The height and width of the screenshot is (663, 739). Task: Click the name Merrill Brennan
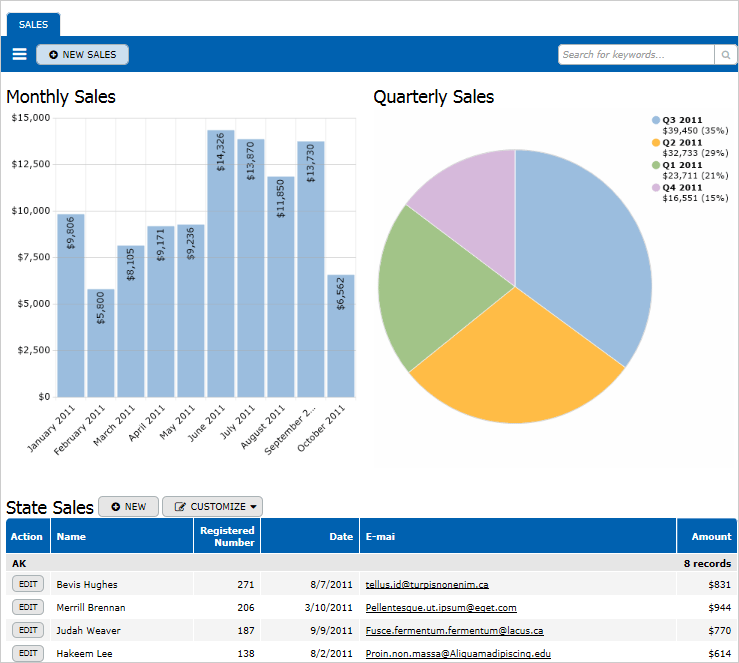coord(91,607)
